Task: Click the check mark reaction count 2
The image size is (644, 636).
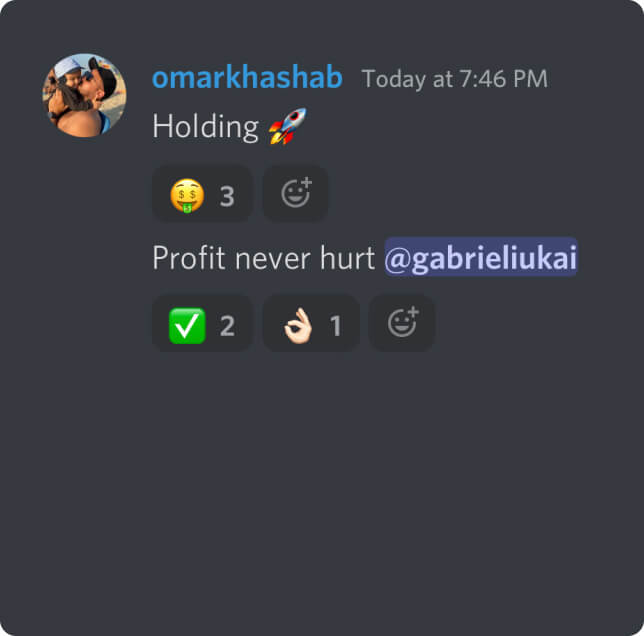Action: pyautogui.click(x=227, y=326)
